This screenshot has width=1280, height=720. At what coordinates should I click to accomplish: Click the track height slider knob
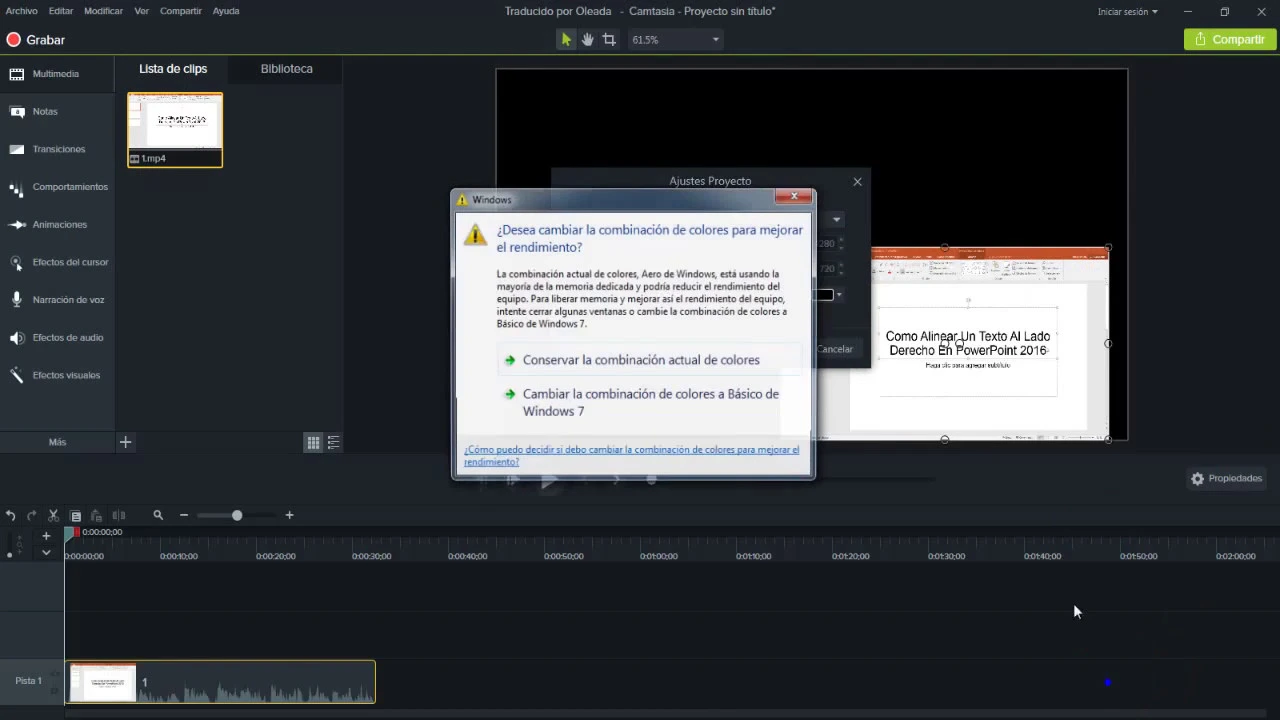click(x=10, y=554)
